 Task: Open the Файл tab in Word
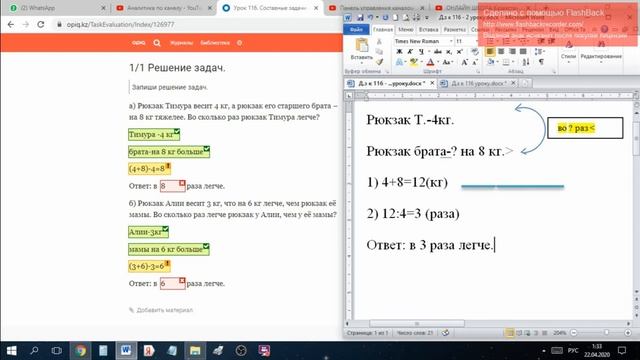pos(356,29)
